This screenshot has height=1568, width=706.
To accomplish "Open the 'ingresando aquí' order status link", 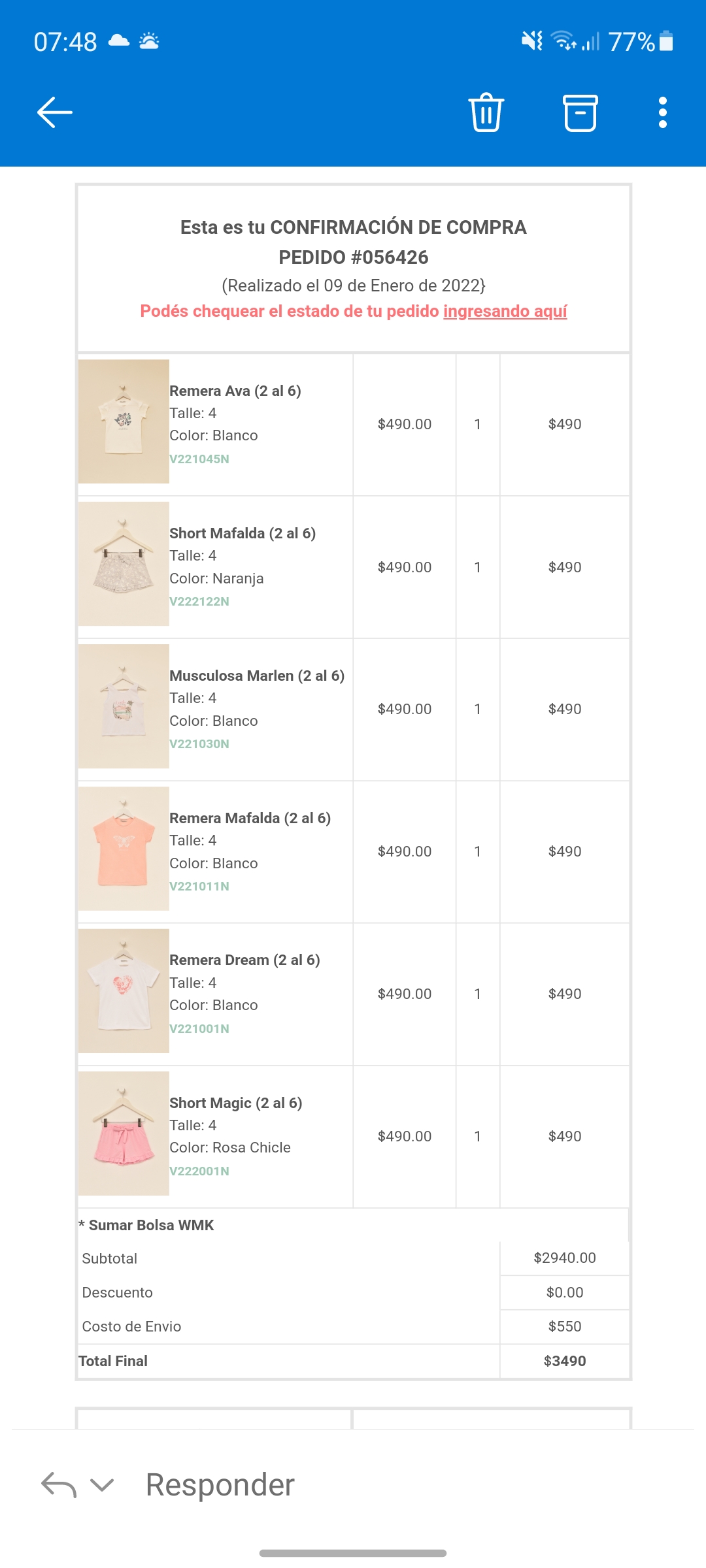I will (x=505, y=311).
